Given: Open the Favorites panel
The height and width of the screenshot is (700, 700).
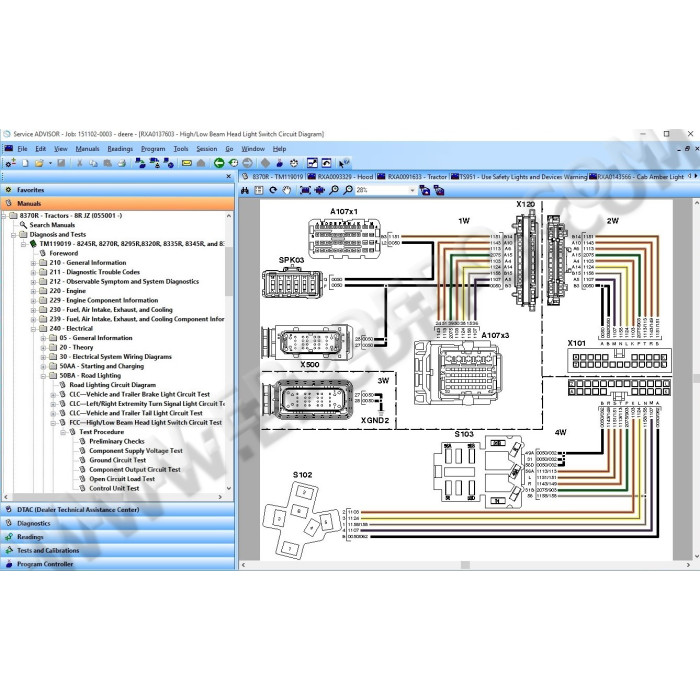Looking at the screenshot, I should (117, 190).
